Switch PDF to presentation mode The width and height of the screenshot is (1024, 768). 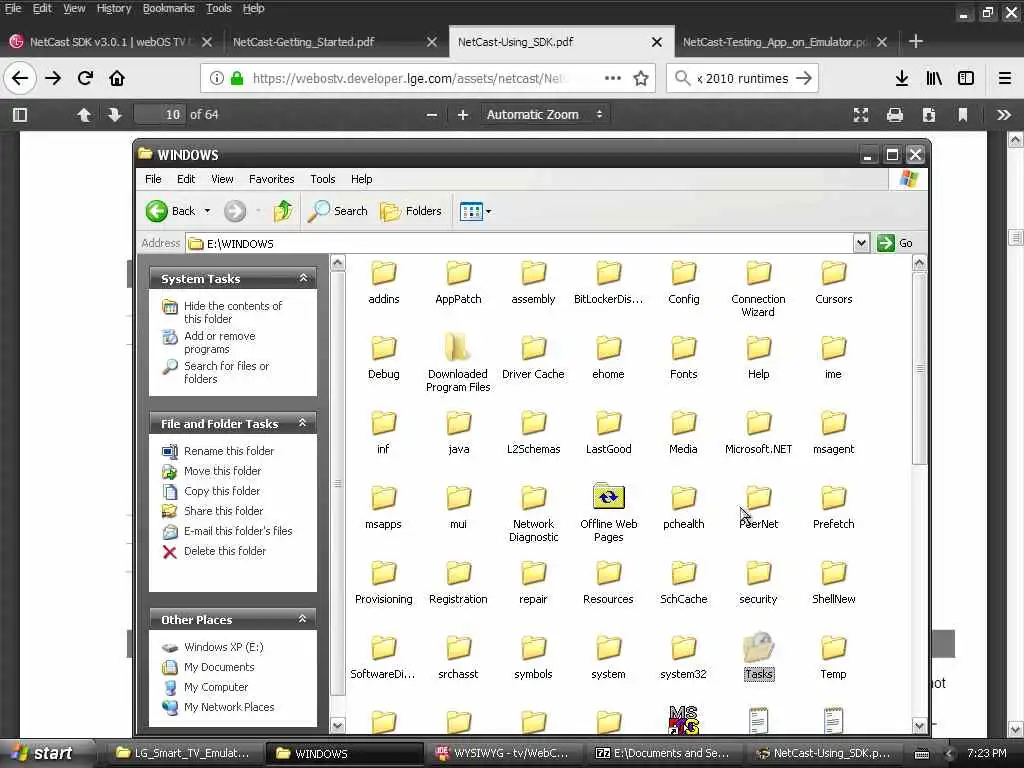pos(861,115)
